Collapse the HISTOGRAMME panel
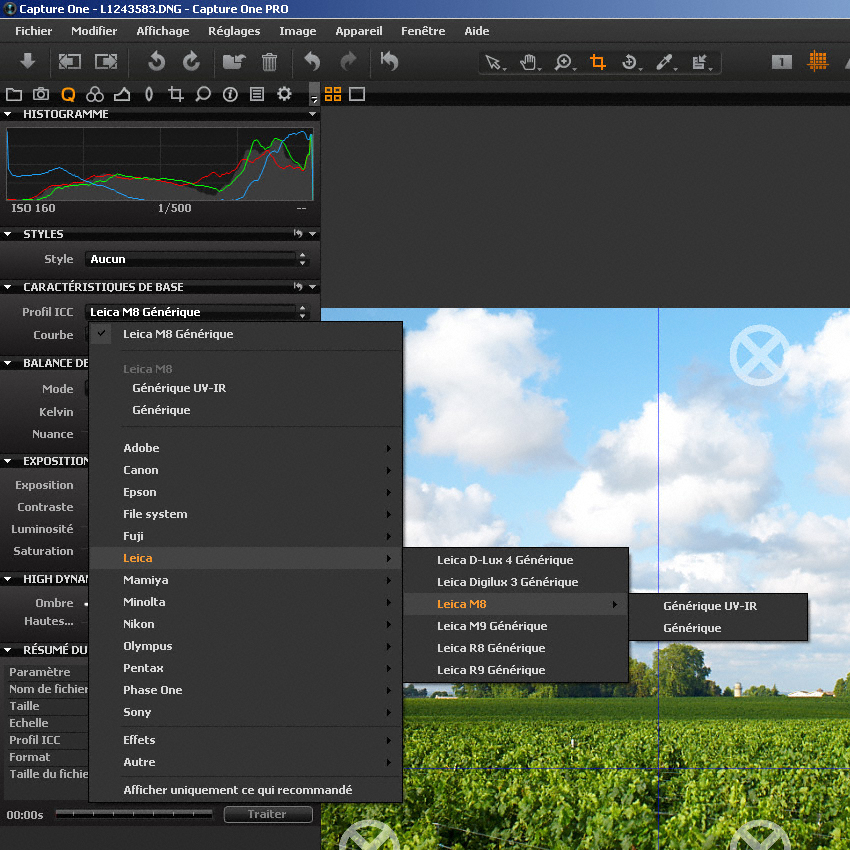This screenshot has width=850, height=850. [x=8, y=114]
